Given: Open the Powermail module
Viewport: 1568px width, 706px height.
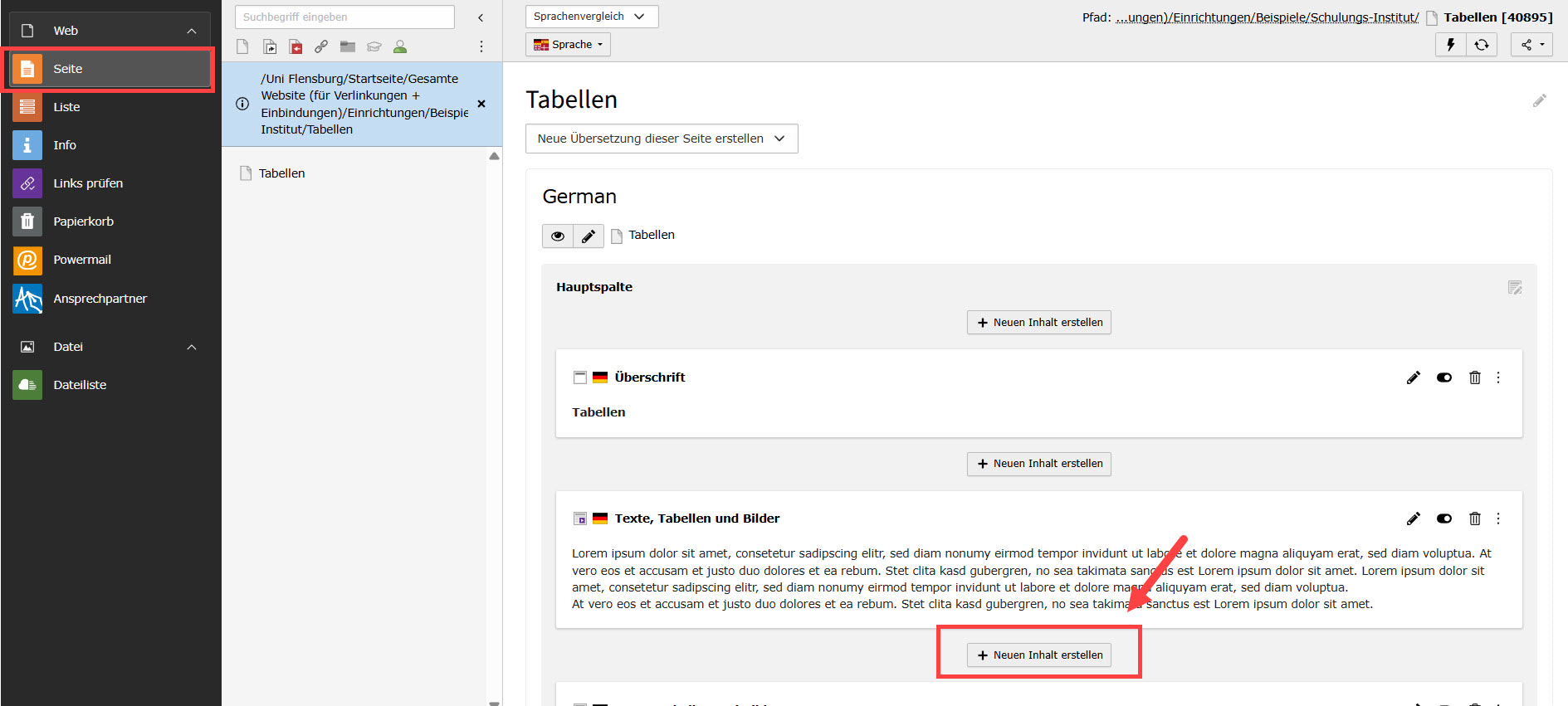Looking at the screenshot, I should click(81, 260).
